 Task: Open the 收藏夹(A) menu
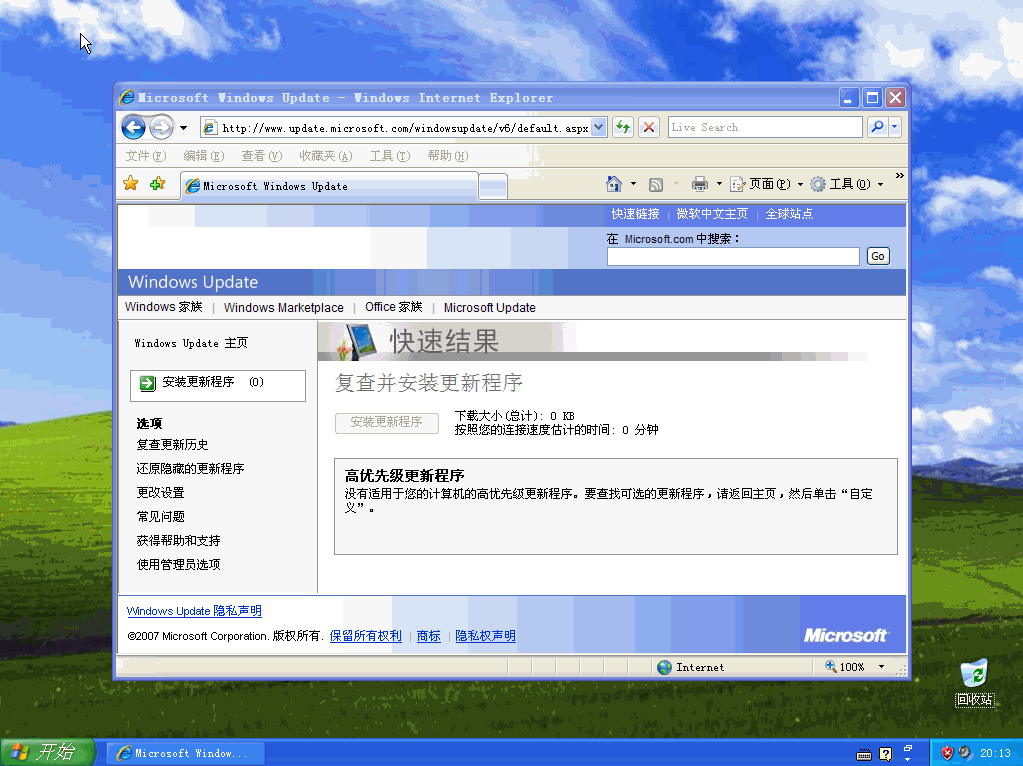[x=326, y=156]
